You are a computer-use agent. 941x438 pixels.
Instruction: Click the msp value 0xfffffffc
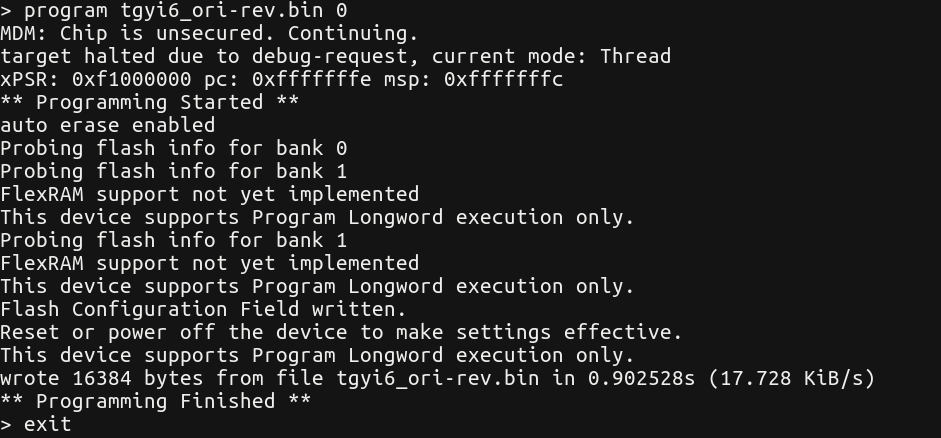(504, 79)
